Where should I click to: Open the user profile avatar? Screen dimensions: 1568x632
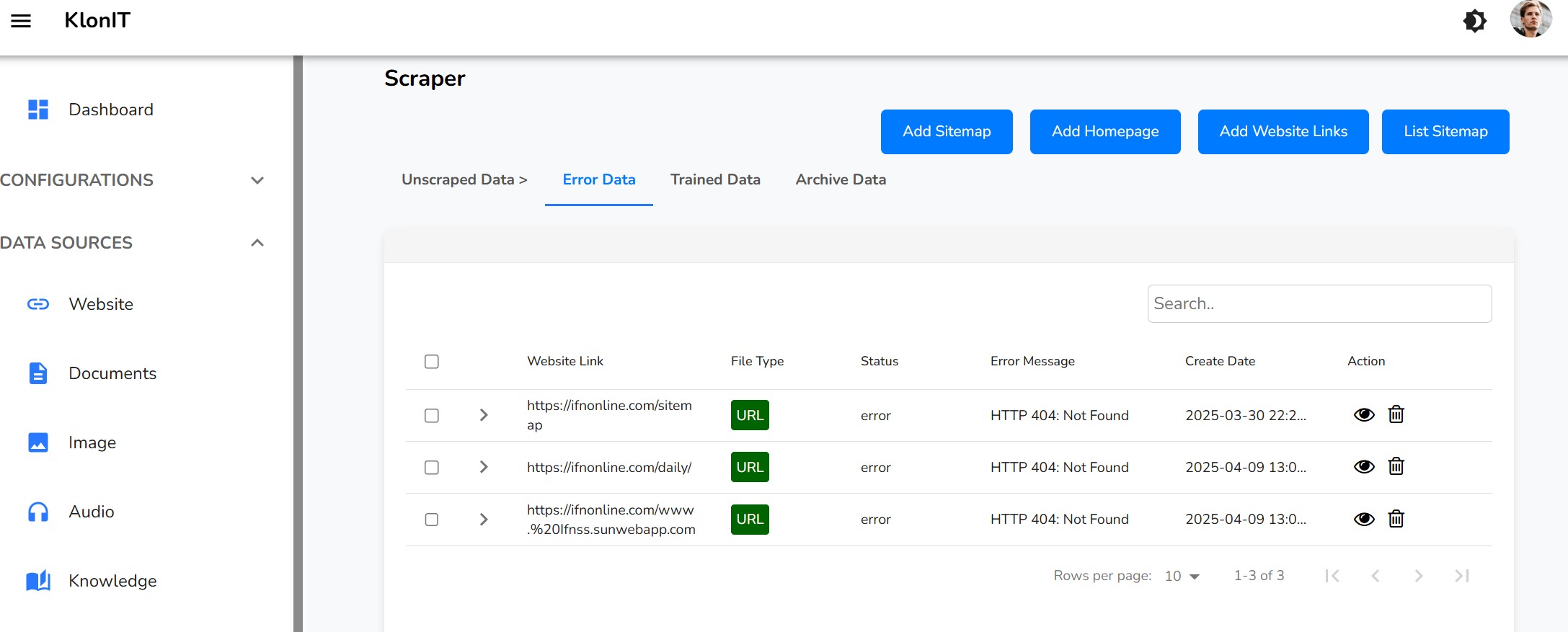click(1530, 19)
